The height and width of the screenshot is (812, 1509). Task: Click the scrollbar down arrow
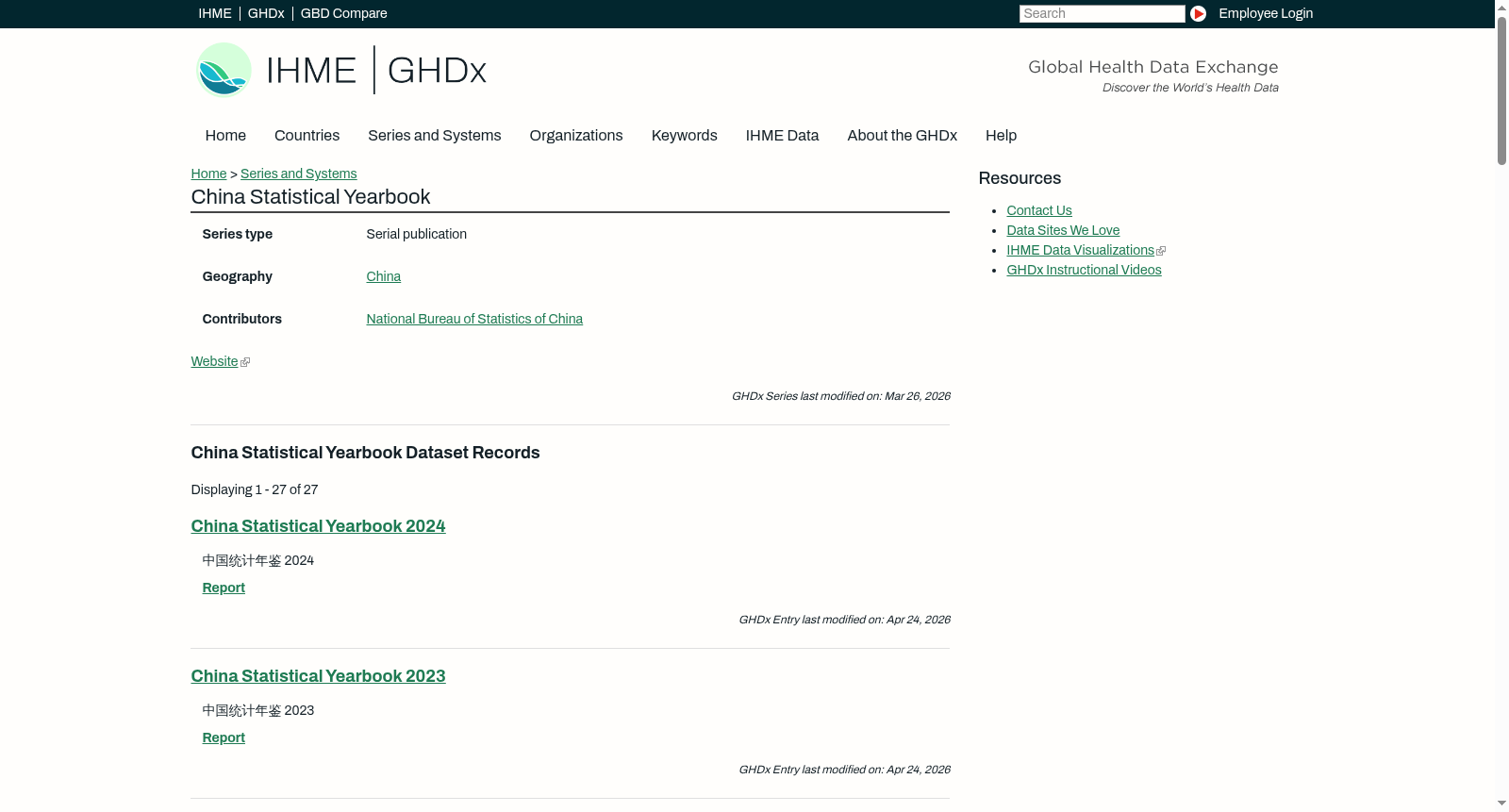click(x=1501, y=804)
